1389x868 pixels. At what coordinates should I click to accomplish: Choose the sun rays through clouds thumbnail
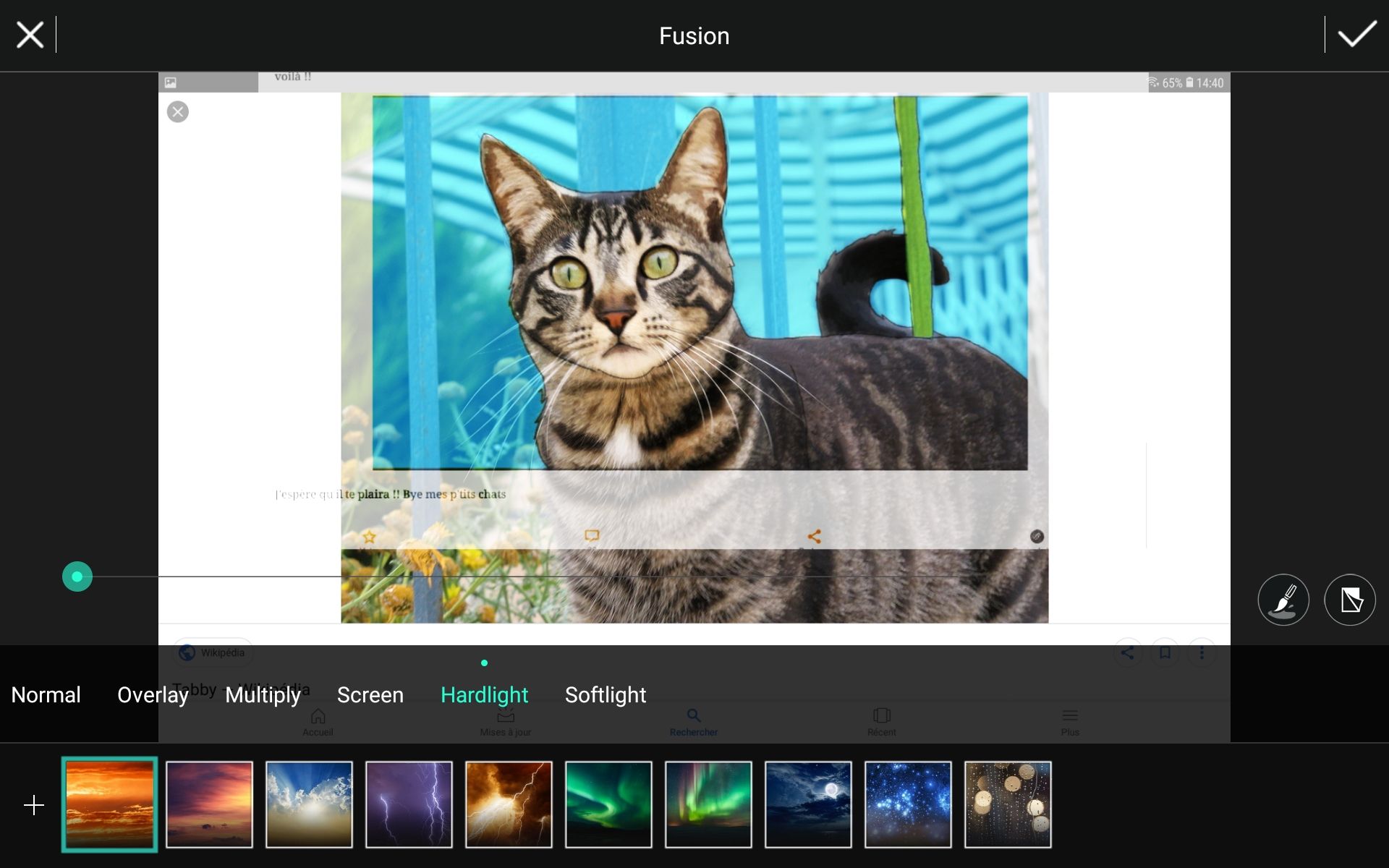click(x=310, y=804)
